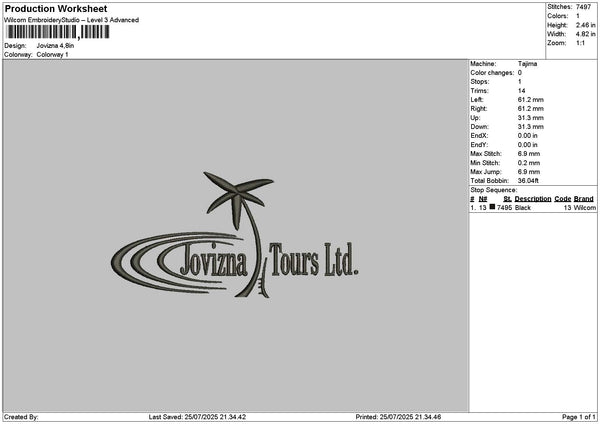The height and width of the screenshot is (424, 600).
Task: Click the Zoom value 1:1
Action: tap(580, 43)
